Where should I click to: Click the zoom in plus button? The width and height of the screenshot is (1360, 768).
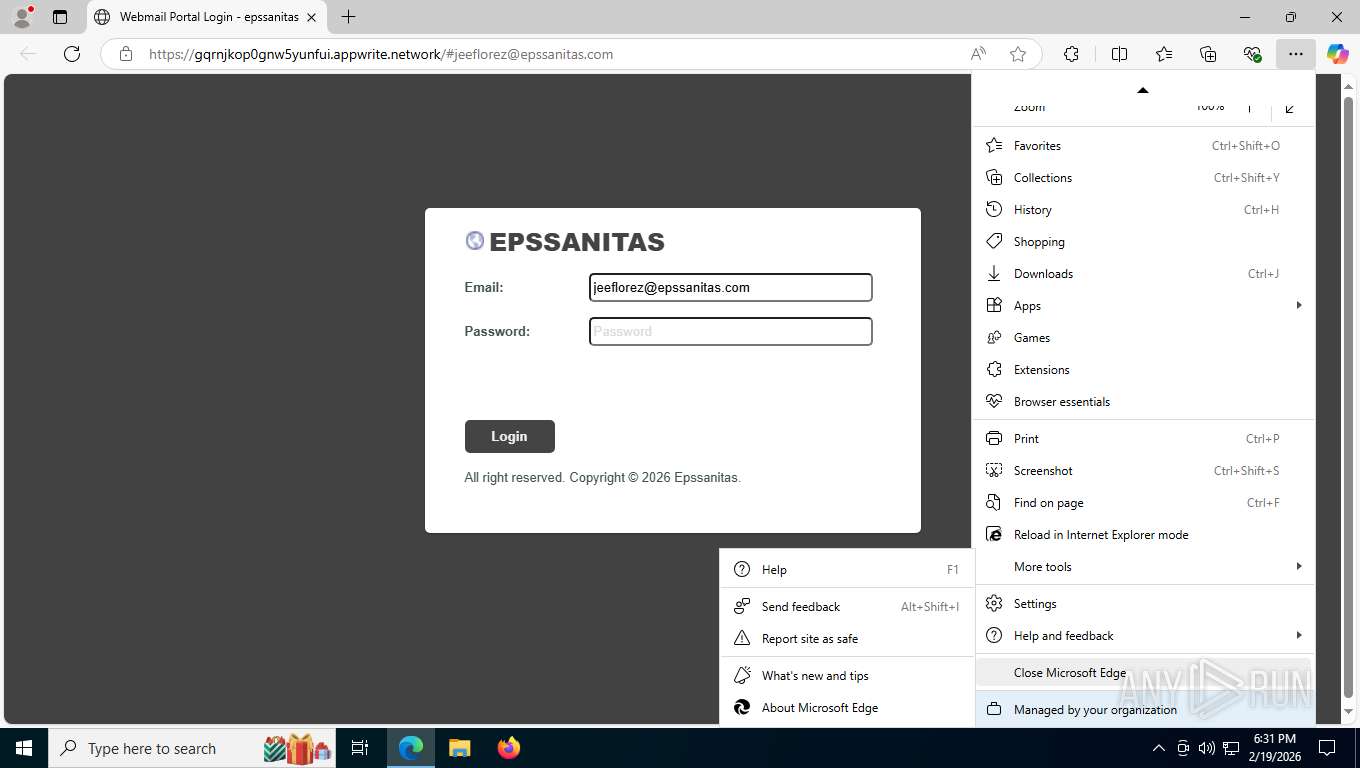point(1249,106)
